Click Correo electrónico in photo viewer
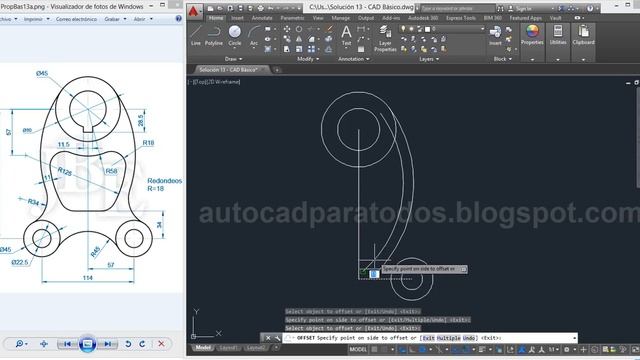Image resolution: width=640 pixels, height=360 pixels. click(76, 19)
